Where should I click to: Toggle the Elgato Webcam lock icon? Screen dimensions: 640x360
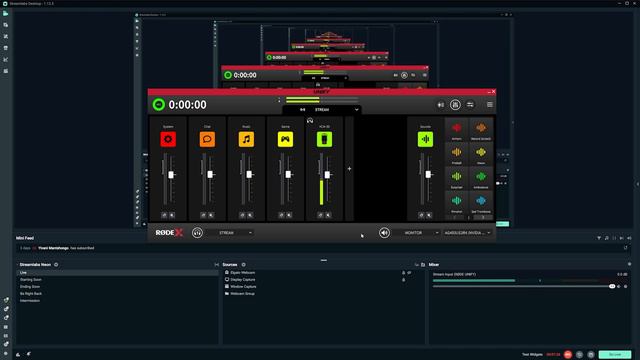pos(404,273)
